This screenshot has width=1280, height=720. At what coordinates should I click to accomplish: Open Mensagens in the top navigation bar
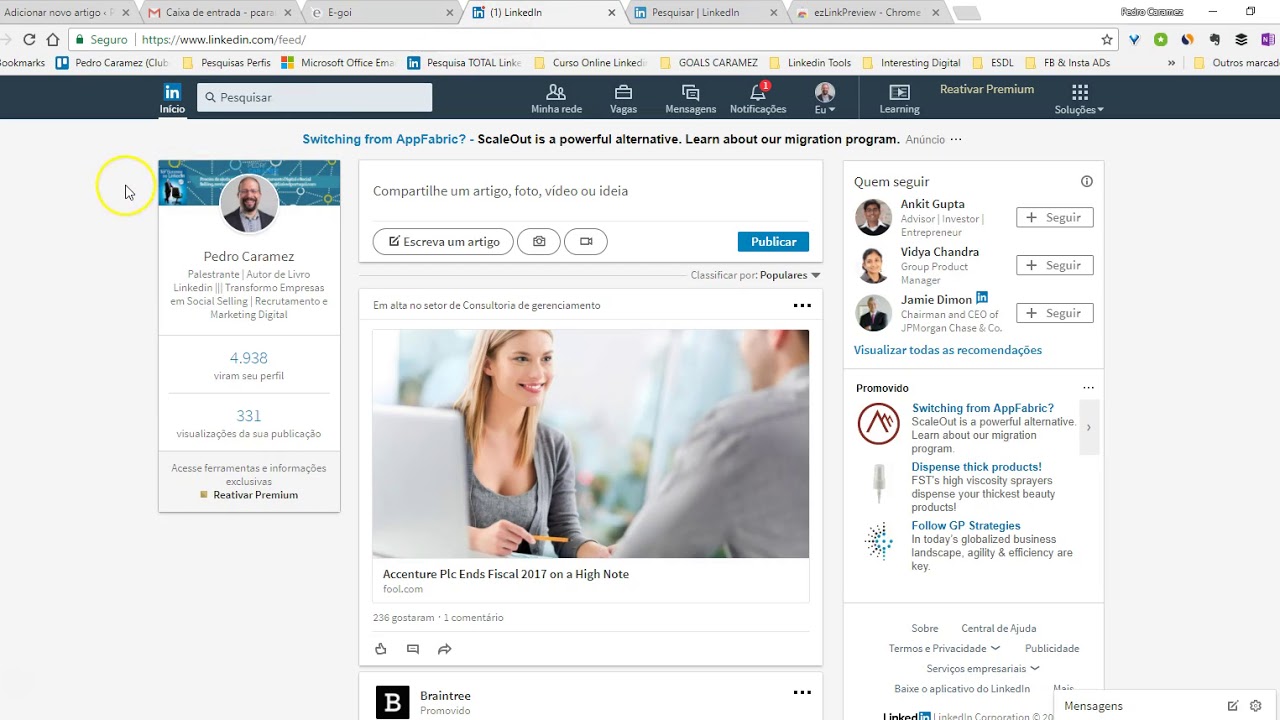(x=690, y=98)
